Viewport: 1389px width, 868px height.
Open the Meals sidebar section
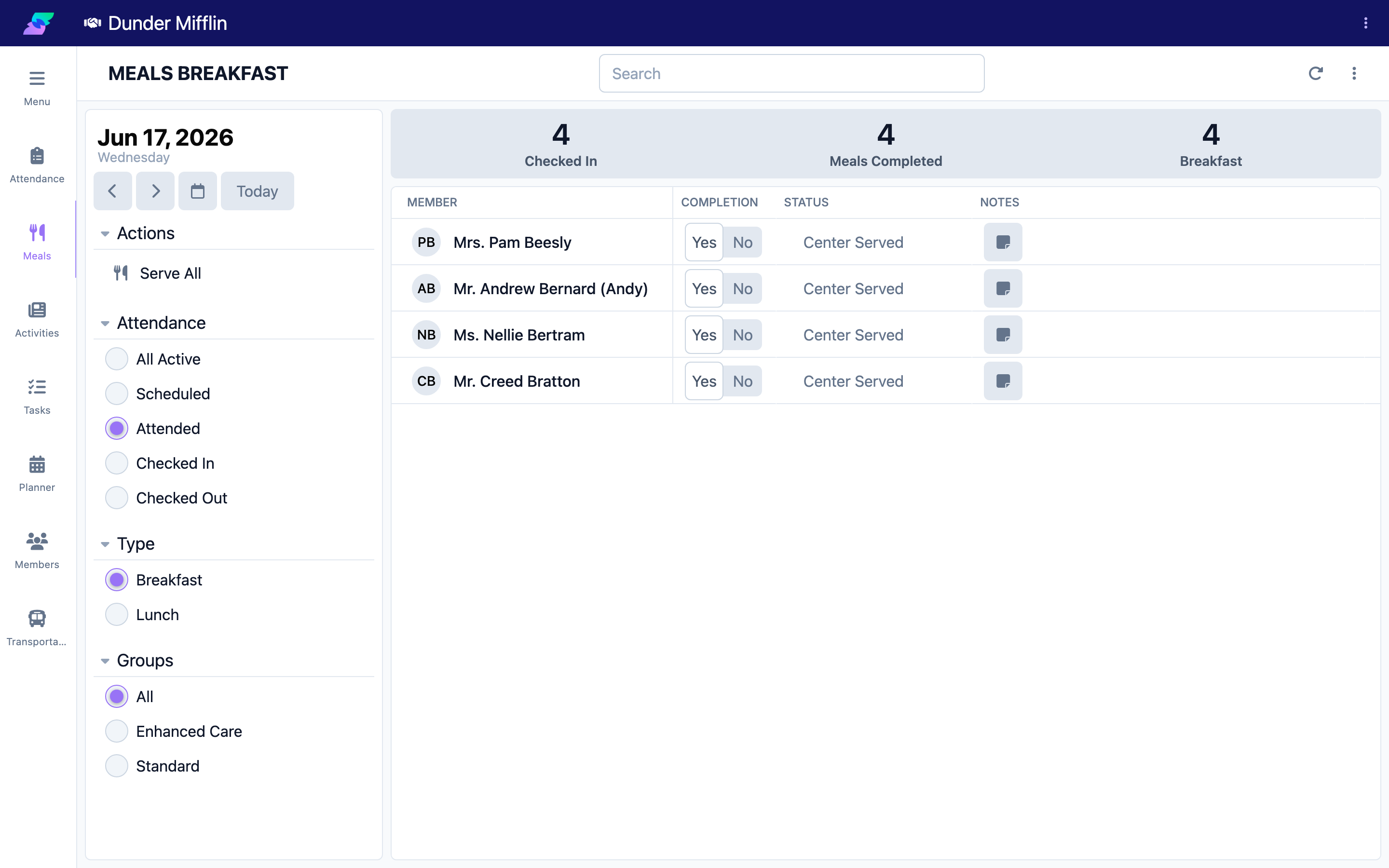pyautogui.click(x=37, y=242)
